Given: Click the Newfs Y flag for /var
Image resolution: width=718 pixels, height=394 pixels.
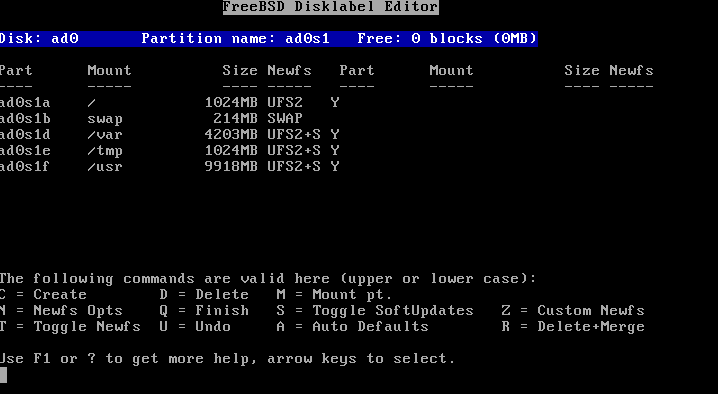Looking at the screenshot, I should pyautogui.click(x=335, y=135).
